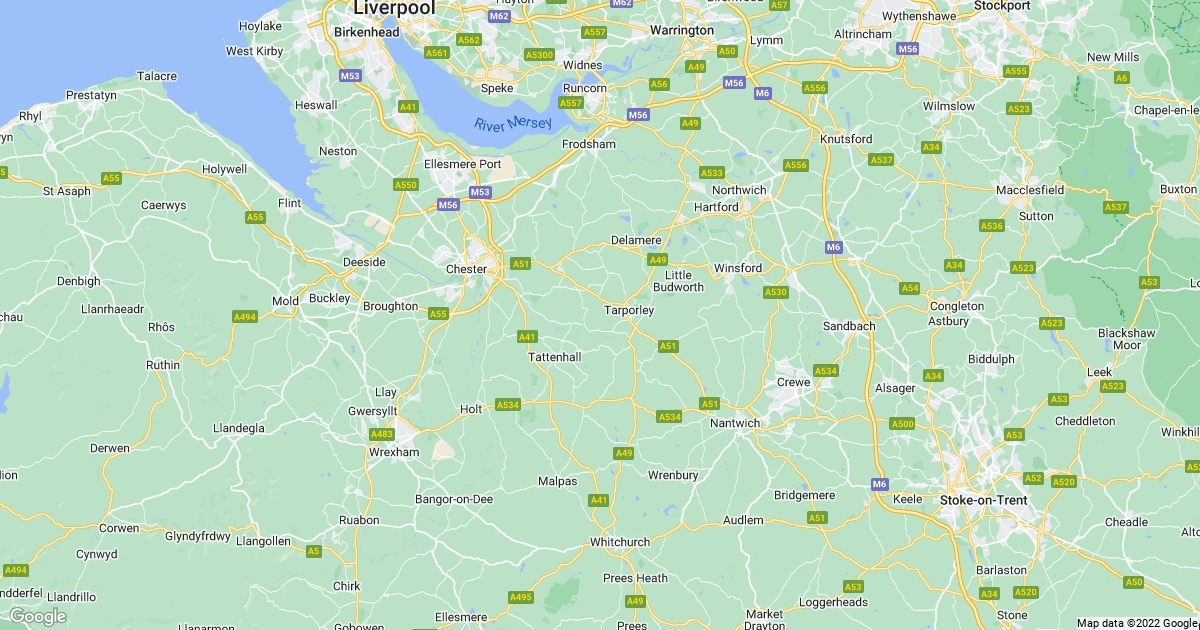Select the Crewe town label
Image resolution: width=1200 pixels, height=630 pixels.
click(x=794, y=382)
